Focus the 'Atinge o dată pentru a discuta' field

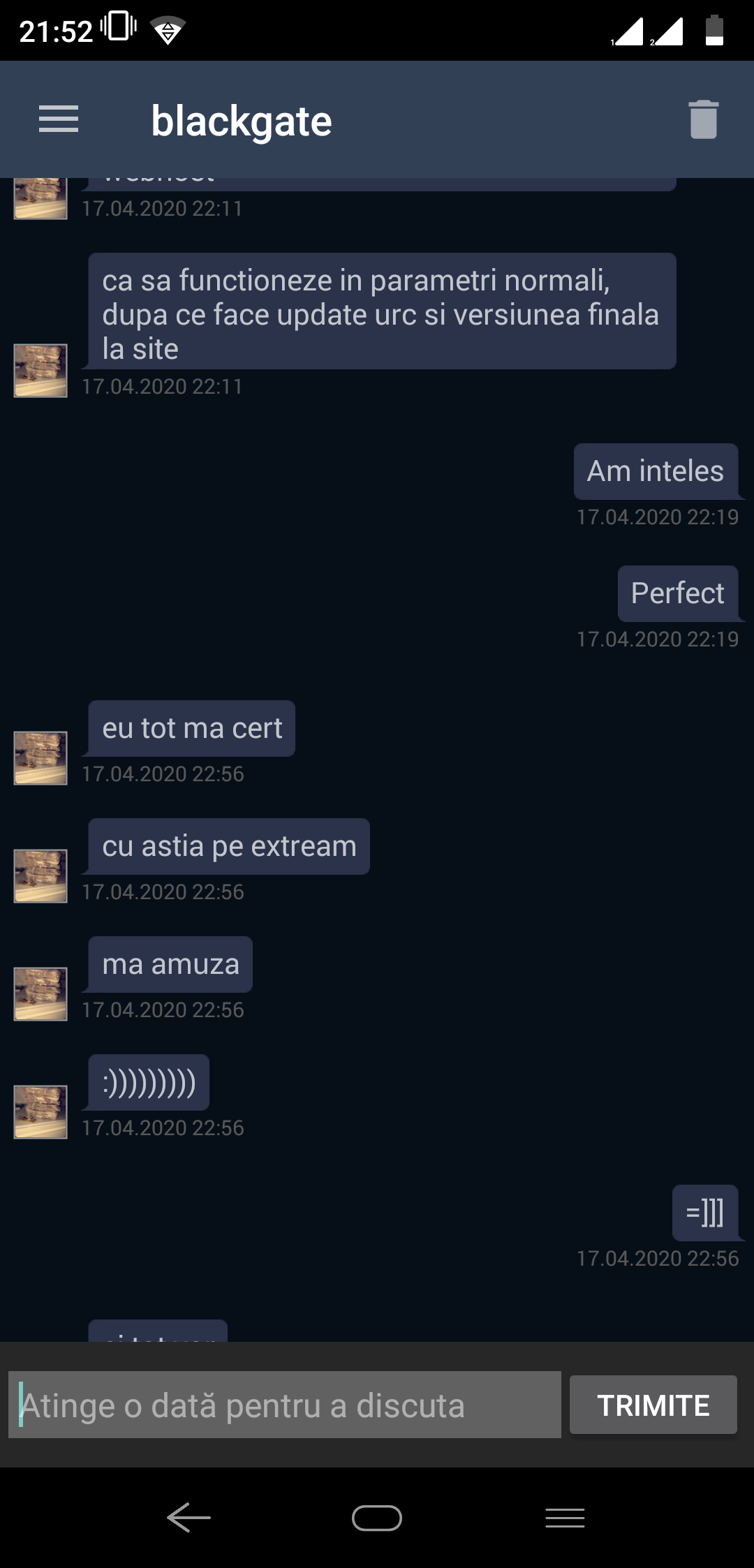pyautogui.click(x=285, y=1405)
